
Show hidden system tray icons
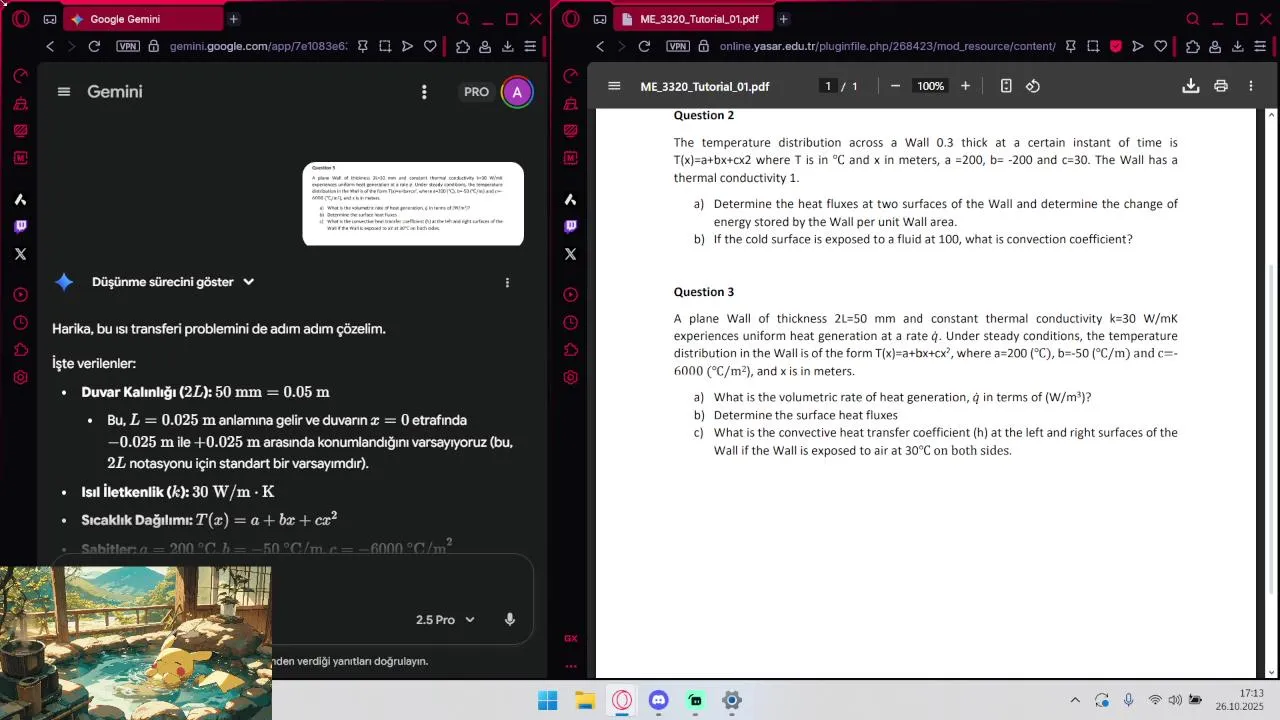pyautogui.click(x=1075, y=700)
